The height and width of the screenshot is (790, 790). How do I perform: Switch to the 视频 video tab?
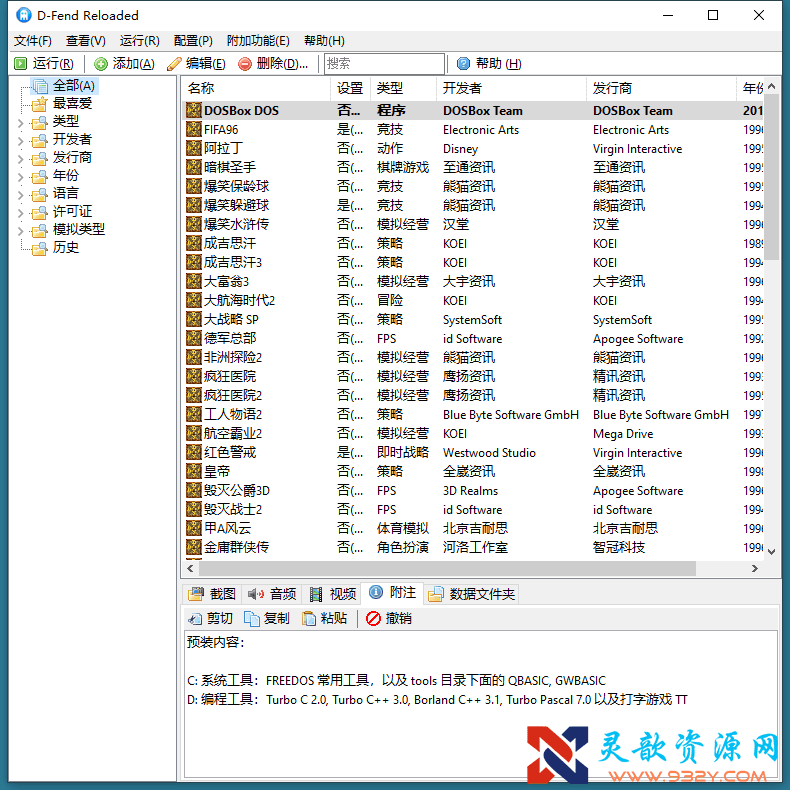pos(332,594)
